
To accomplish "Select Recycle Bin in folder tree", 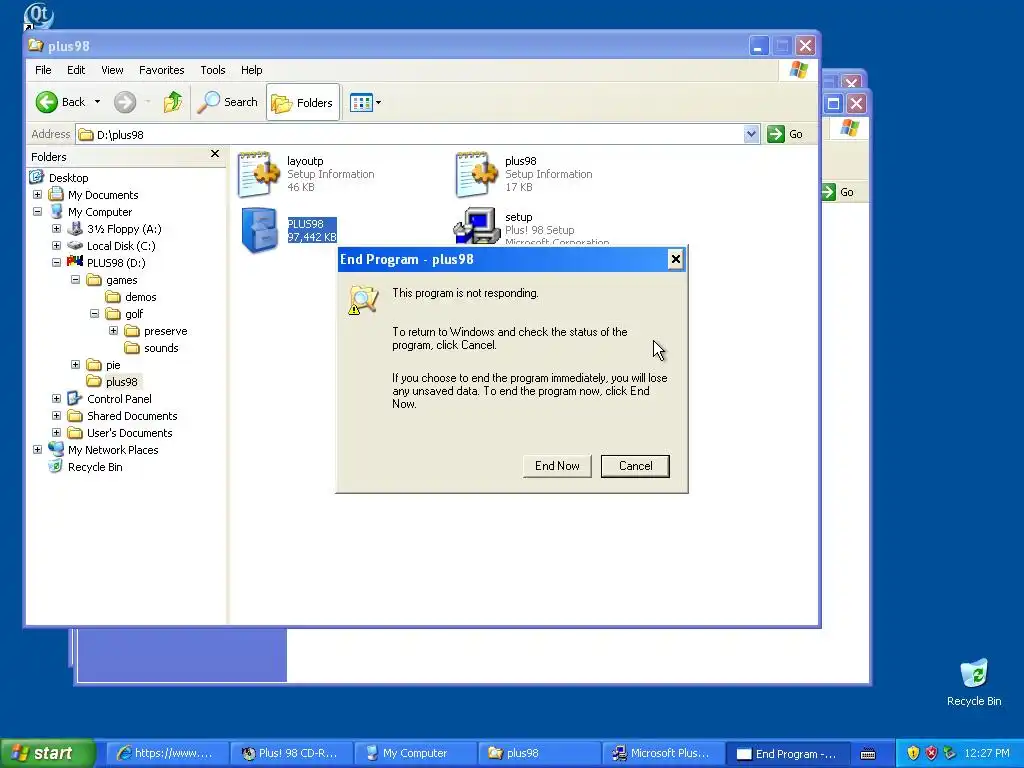I will pos(95,467).
